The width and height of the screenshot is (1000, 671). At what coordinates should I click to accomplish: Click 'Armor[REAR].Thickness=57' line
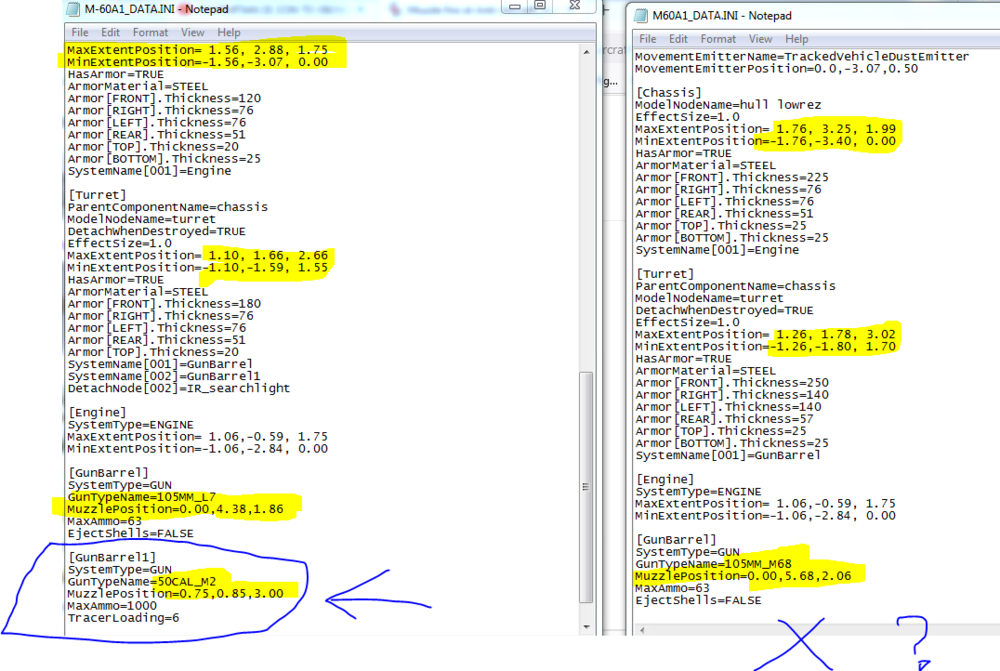pyautogui.click(x=724, y=419)
